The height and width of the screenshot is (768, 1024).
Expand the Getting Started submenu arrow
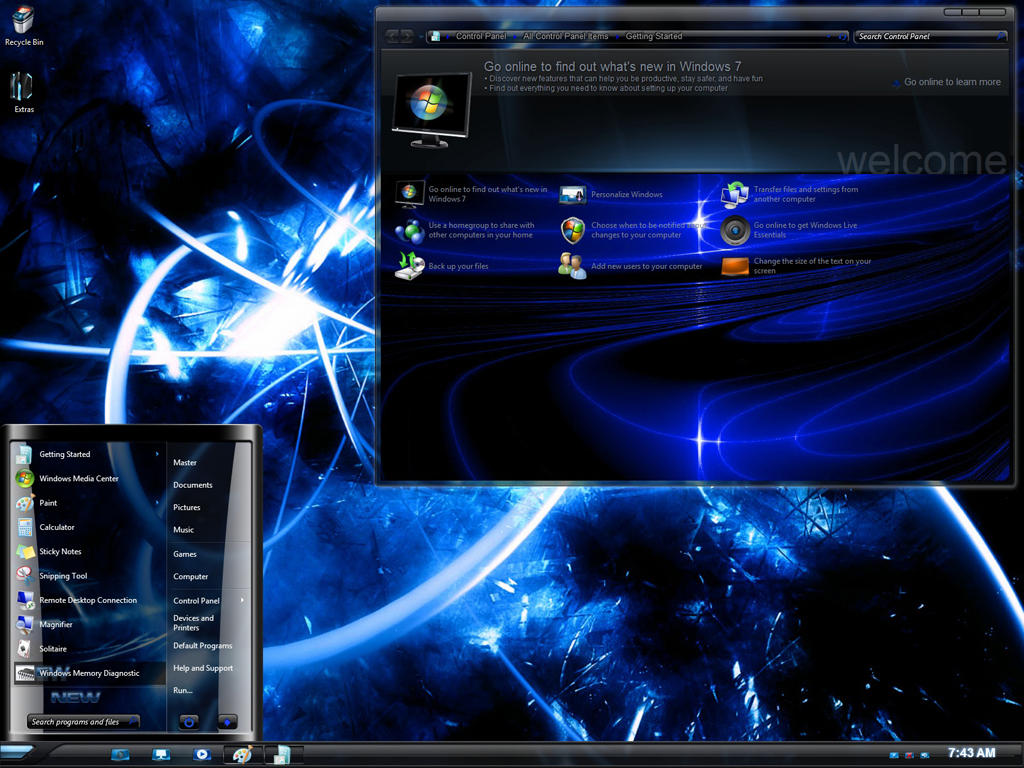coord(157,454)
